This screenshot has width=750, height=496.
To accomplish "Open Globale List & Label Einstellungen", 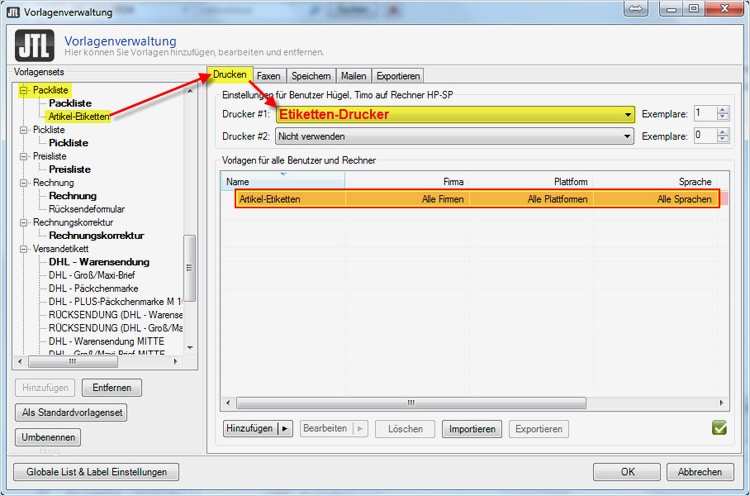I will (x=97, y=472).
